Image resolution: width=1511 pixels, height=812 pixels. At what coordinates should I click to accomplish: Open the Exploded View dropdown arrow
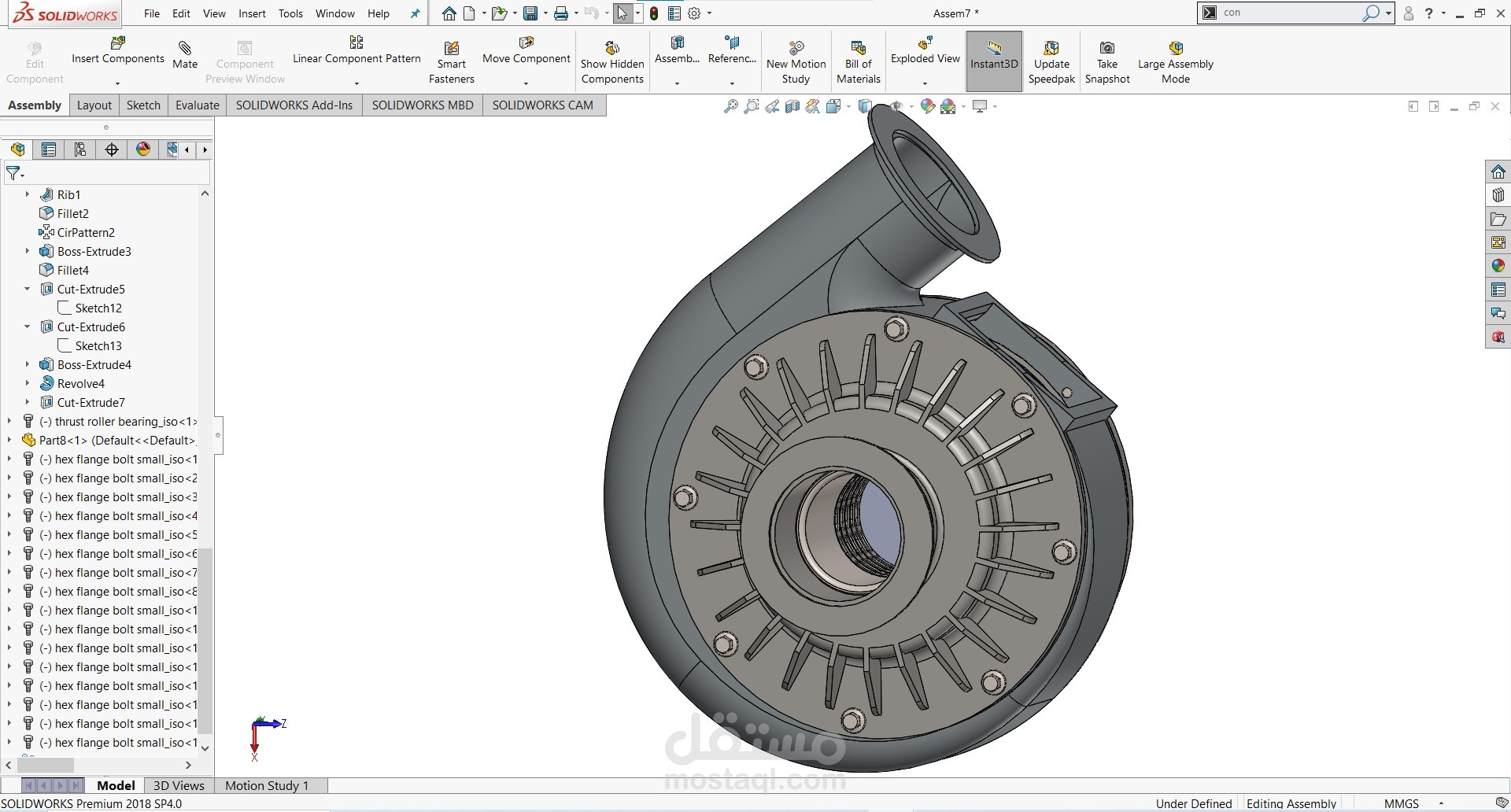pos(925,83)
